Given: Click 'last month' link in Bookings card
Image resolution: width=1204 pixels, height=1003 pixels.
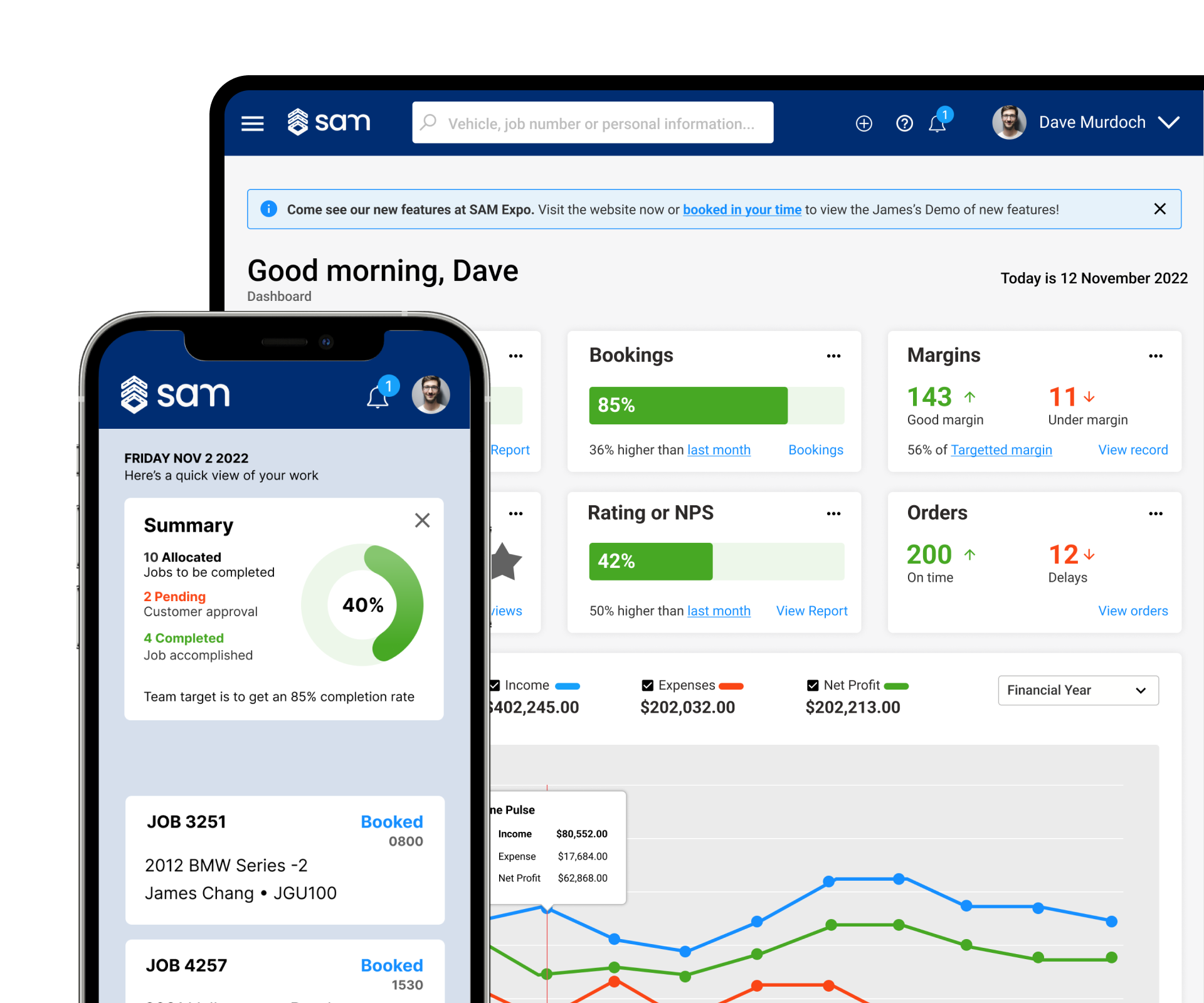Looking at the screenshot, I should pos(719,450).
